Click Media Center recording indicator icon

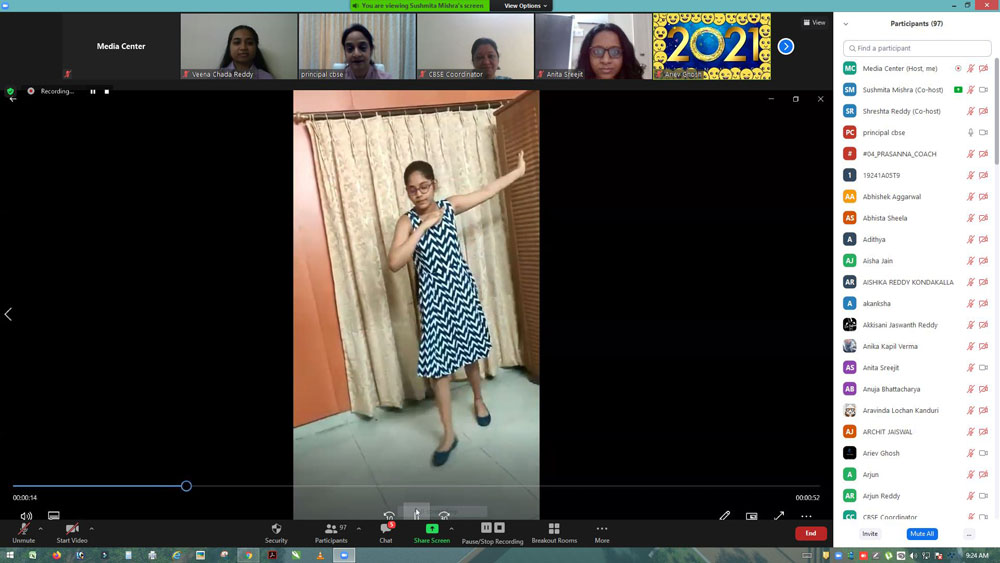[958, 68]
